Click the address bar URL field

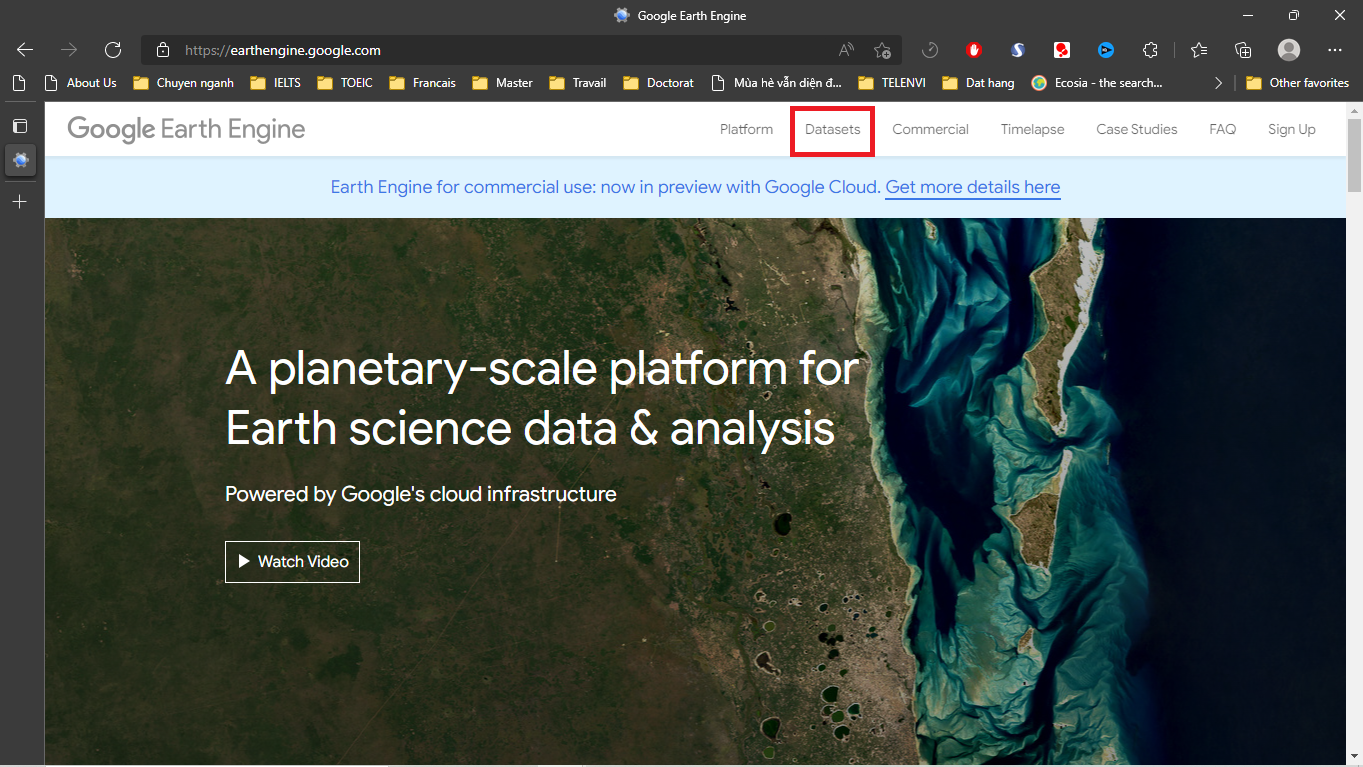click(500, 50)
